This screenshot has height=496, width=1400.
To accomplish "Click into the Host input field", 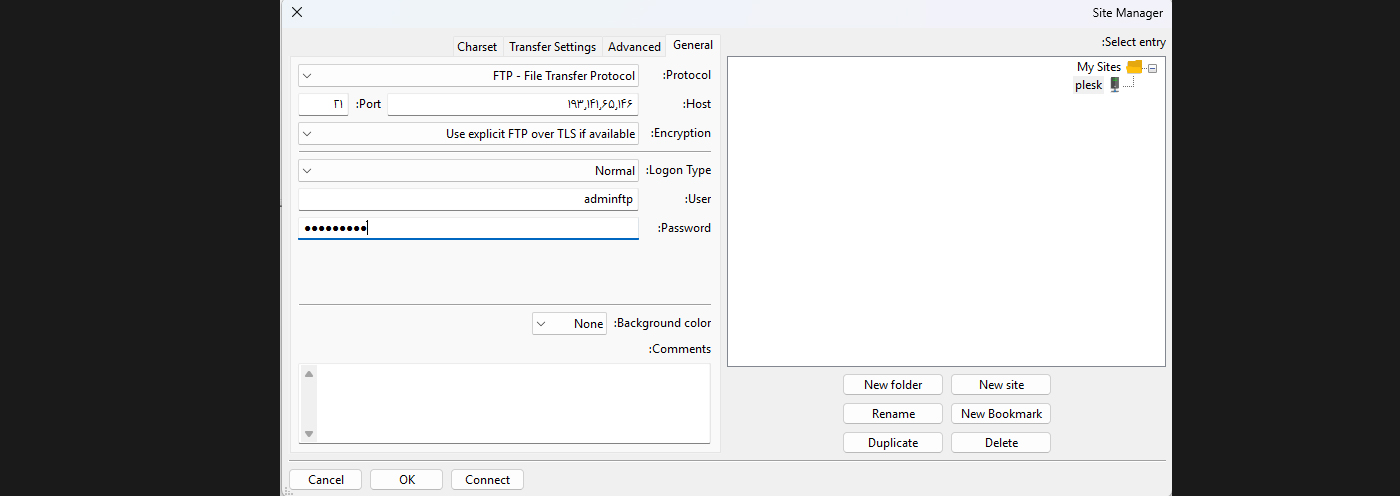I will tap(512, 104).
